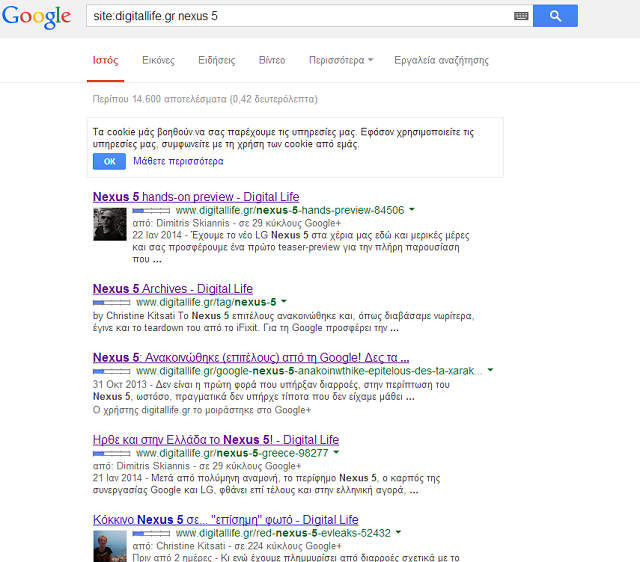Image resolution: width=640 pixels, height=562 pixels.
Task: Click από: Dimitris Skiannis under hands-on preview
Action: 181,223
